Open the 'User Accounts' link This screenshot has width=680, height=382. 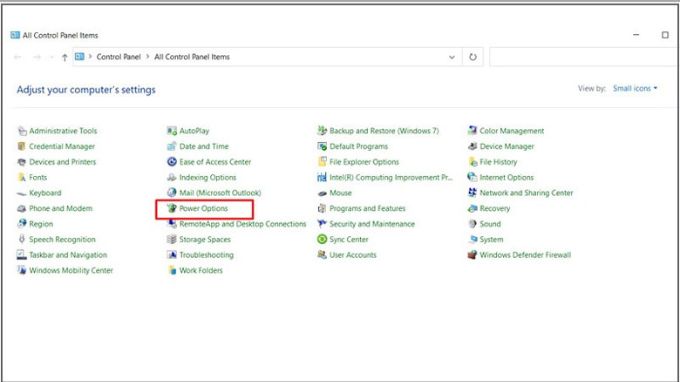coord(353,255)
